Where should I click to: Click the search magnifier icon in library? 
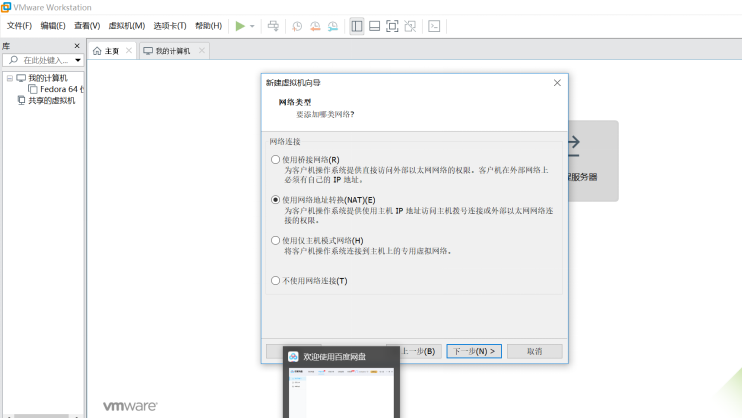13,60
